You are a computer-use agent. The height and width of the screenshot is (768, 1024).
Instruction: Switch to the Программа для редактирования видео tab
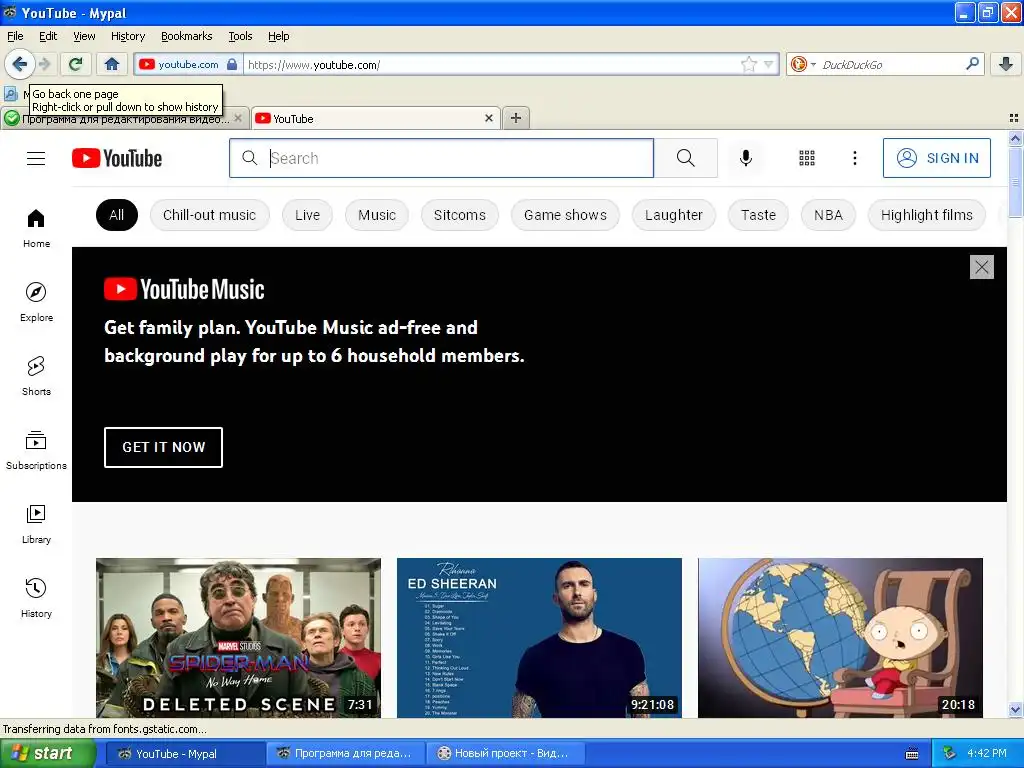coord(124,118)
